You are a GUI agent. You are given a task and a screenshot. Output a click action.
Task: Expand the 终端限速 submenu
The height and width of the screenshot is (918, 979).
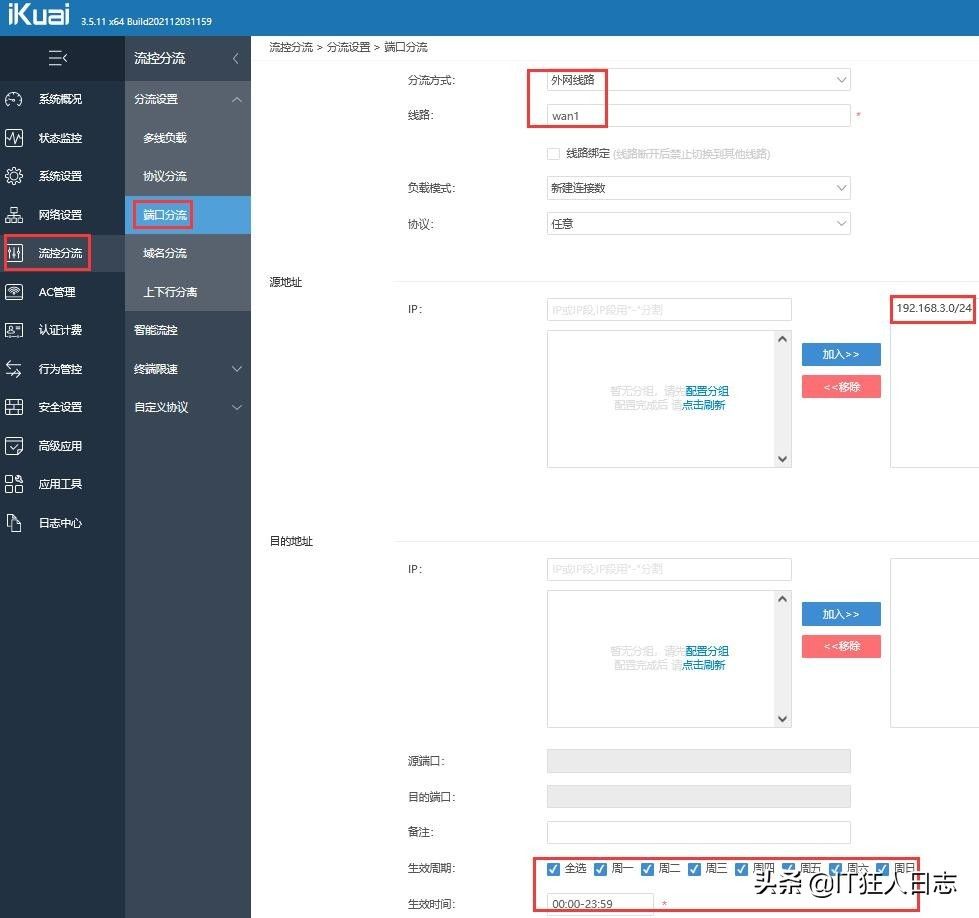click(x=187, y=369)
